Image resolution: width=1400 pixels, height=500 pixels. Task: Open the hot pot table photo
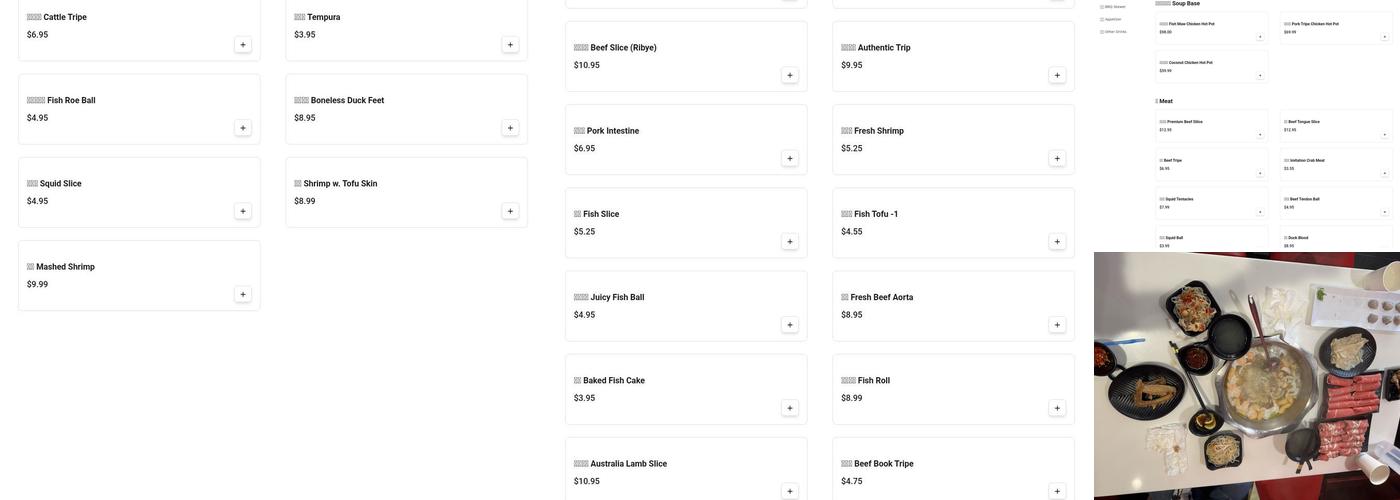[x=1246, y=376]
